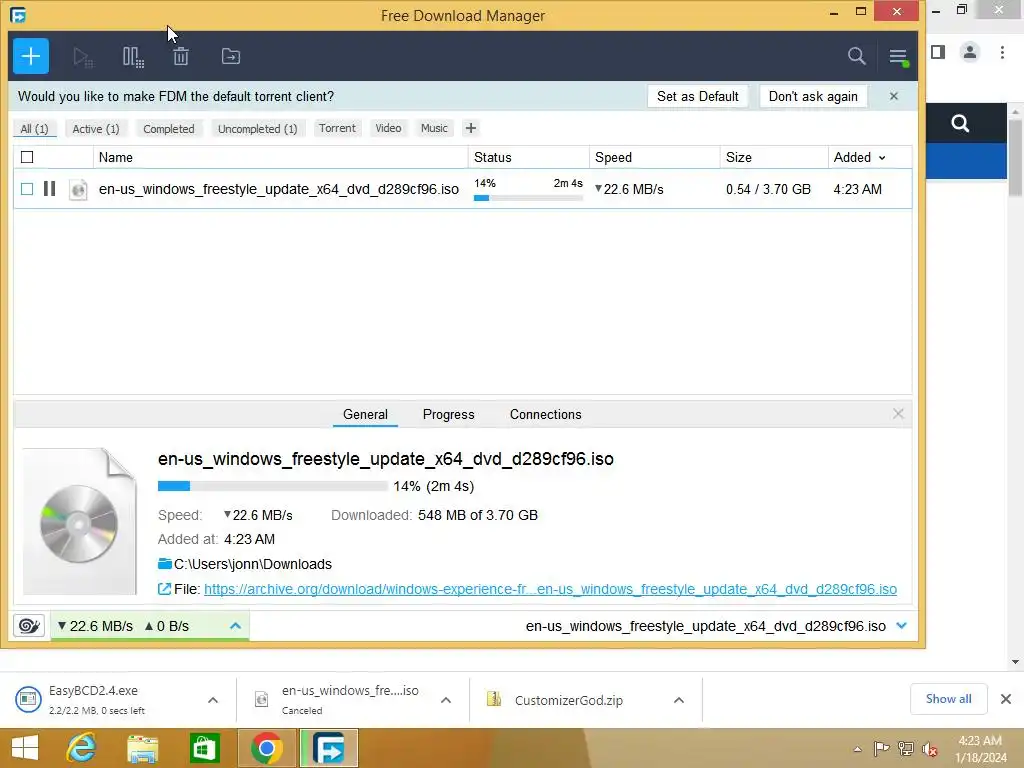Click search icon on Chrome webpage
The height and width of the screenshot is (768, 1024).
pos(960,123)
